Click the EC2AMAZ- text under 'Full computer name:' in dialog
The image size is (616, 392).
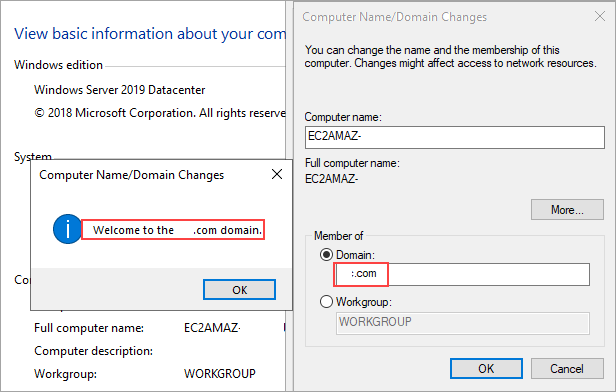click(331, 179)
